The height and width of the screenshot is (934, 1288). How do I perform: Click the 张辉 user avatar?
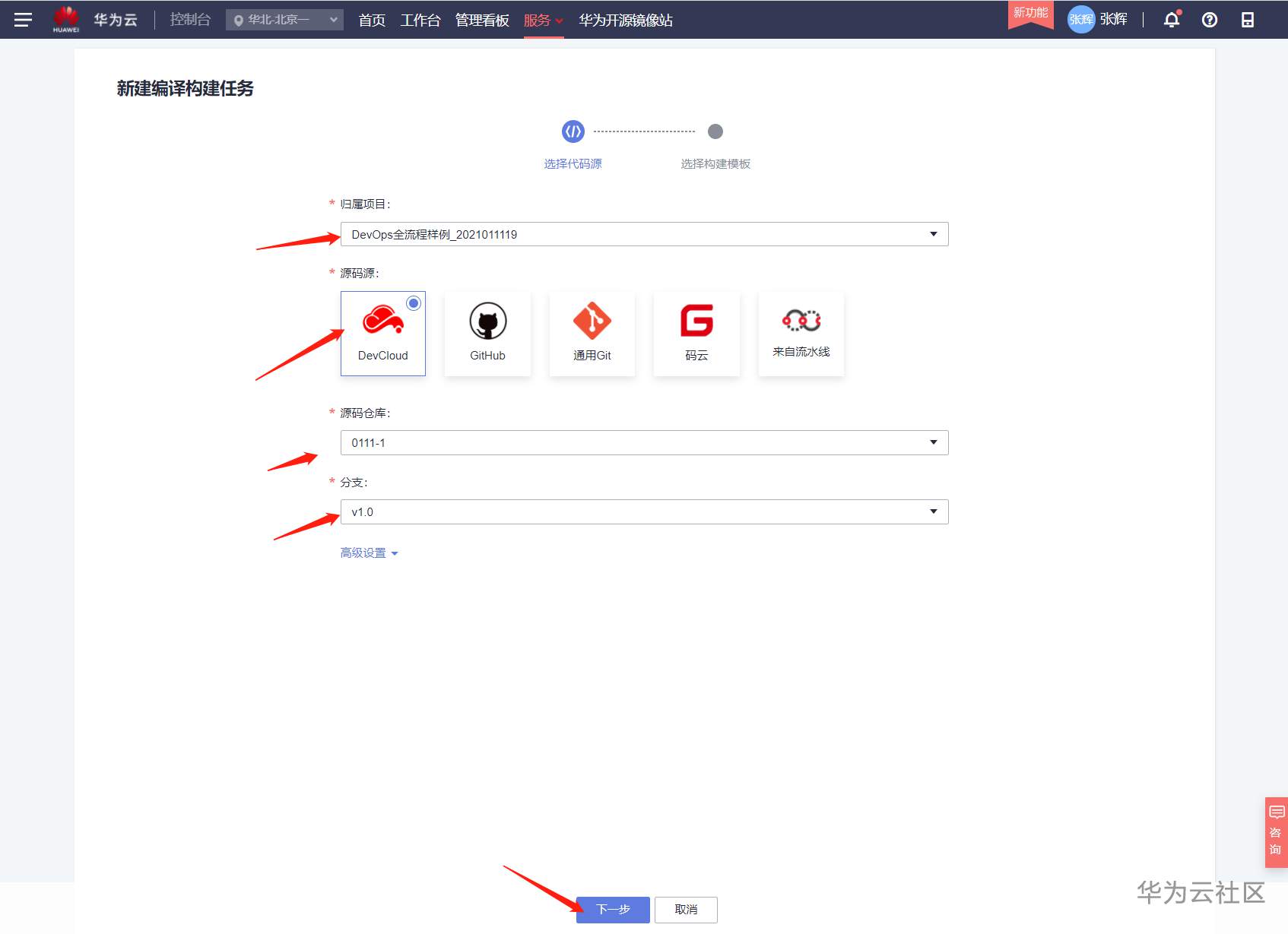(x=1081, y=20)
